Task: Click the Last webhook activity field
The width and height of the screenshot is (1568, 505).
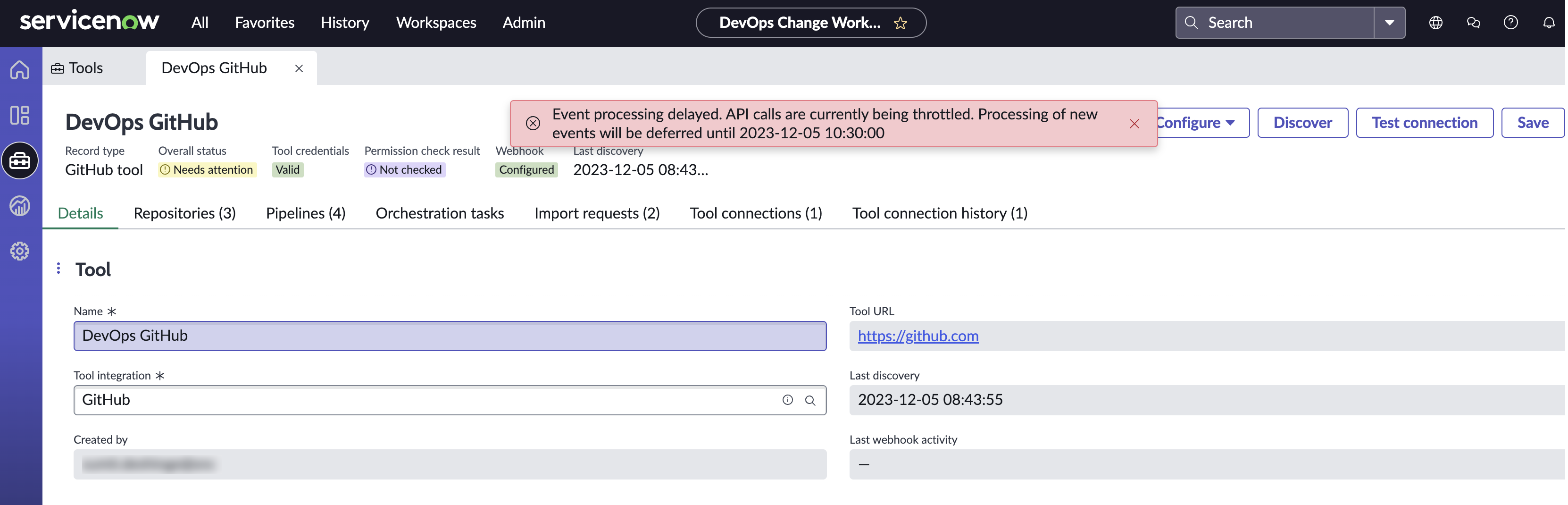Action: tap(1207, 465)
